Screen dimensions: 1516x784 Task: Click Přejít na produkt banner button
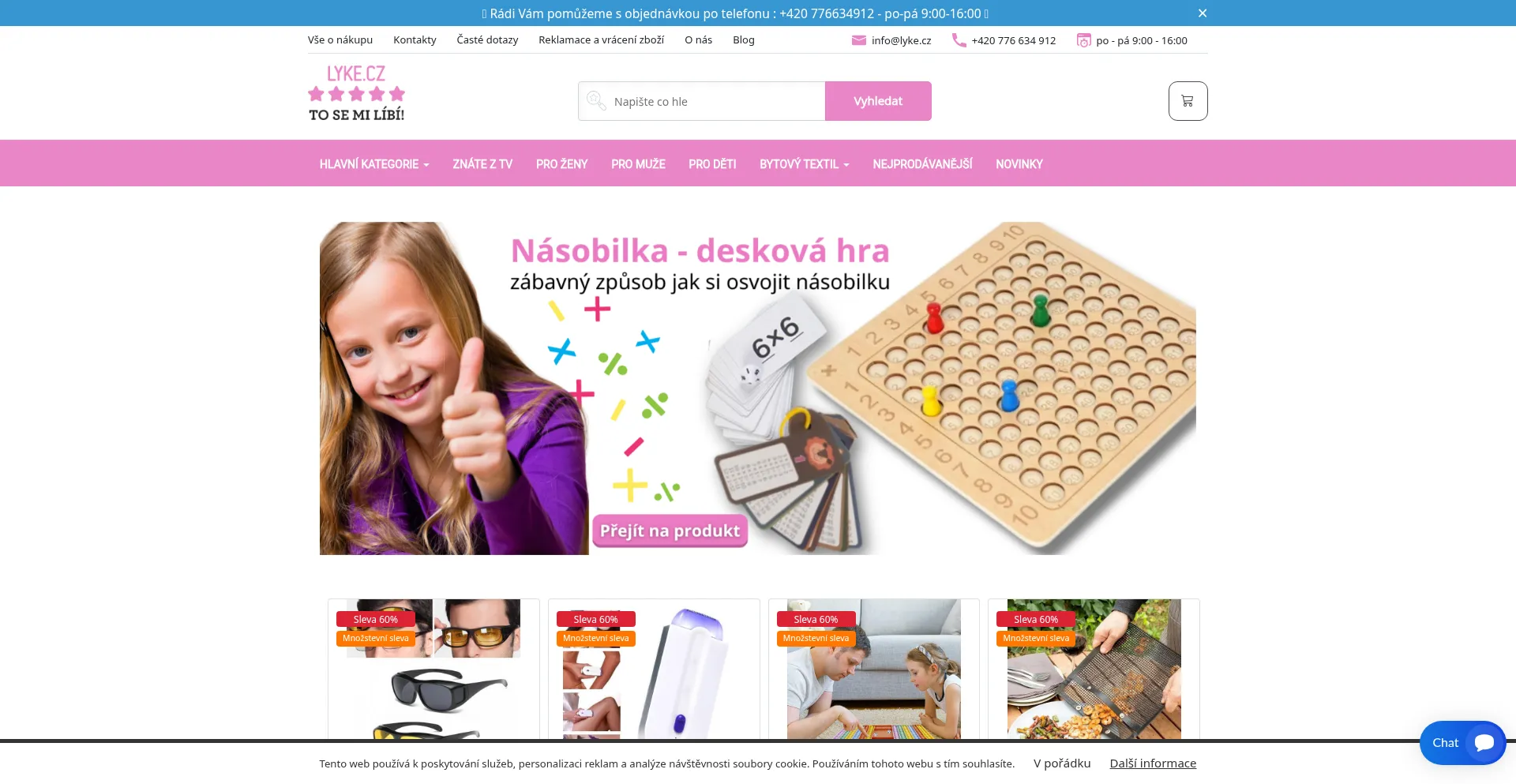tap(670, 531)
